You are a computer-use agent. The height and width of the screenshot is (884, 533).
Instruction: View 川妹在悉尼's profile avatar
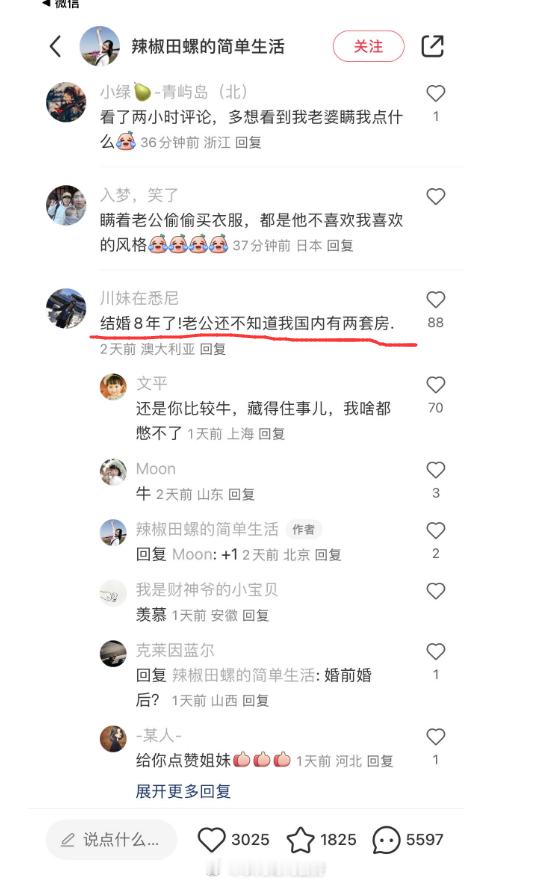pos(66,308)
